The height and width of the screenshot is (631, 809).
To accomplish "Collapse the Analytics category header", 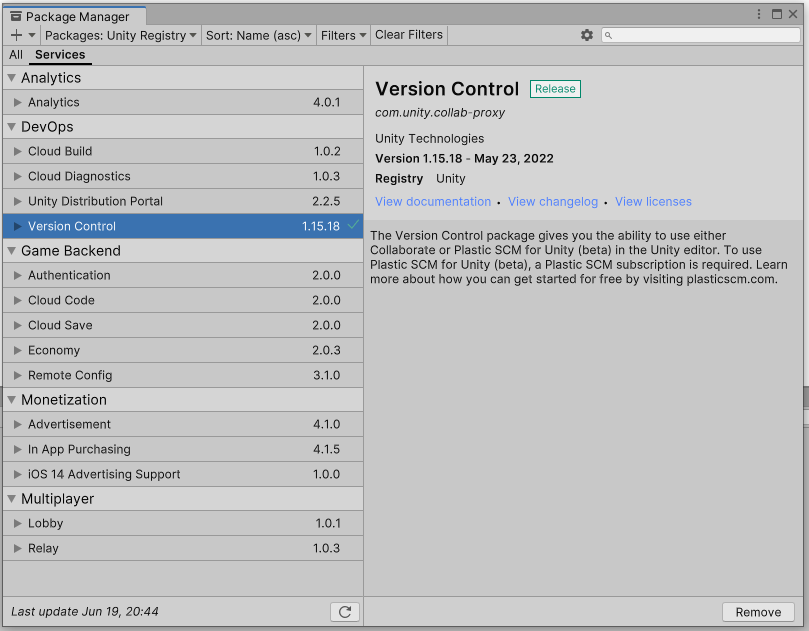I will tap(183, 78).
